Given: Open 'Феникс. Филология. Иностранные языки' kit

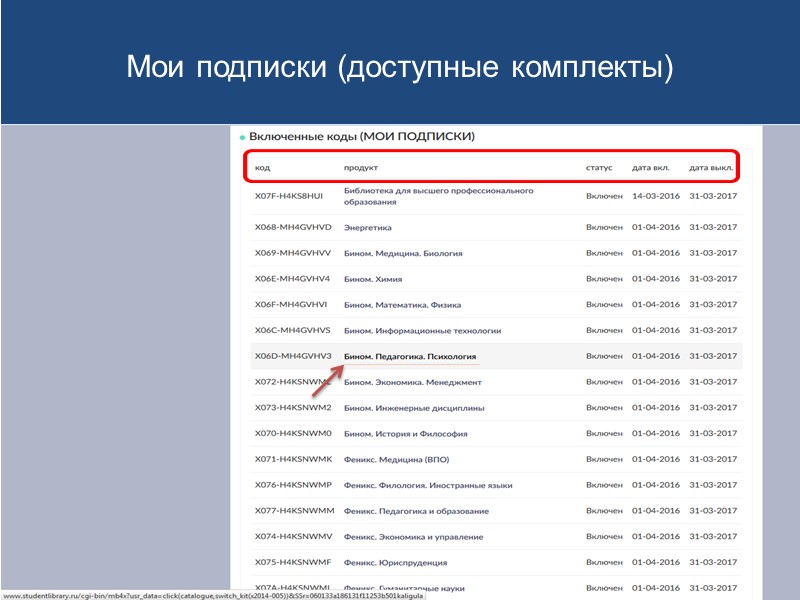Looking at the screenshot, I should 428,485.
